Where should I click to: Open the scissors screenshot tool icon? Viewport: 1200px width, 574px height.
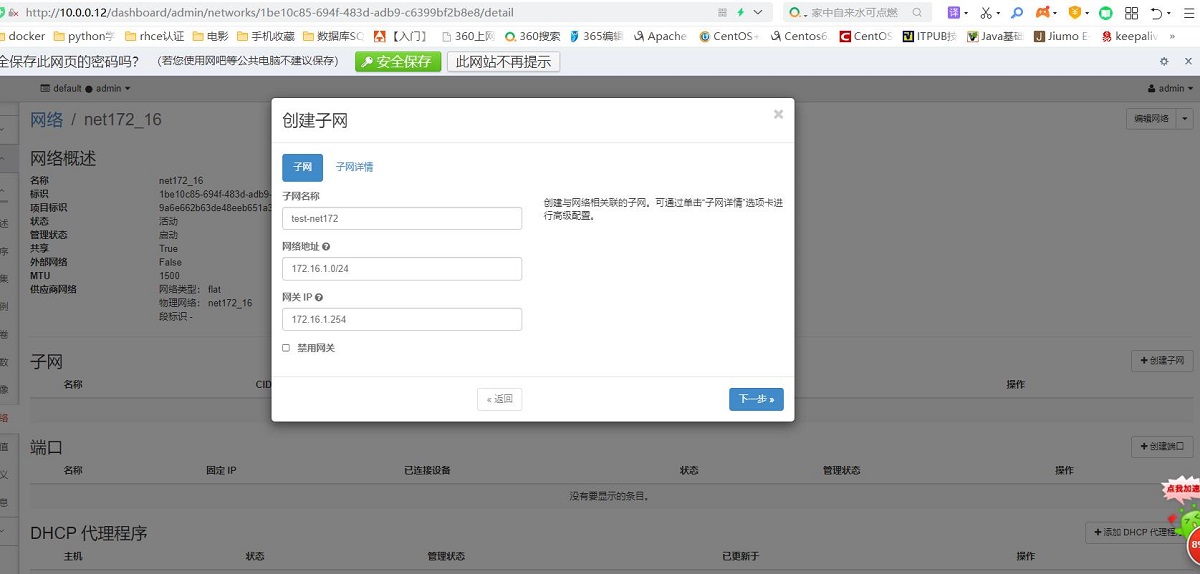tap(986, 12)
